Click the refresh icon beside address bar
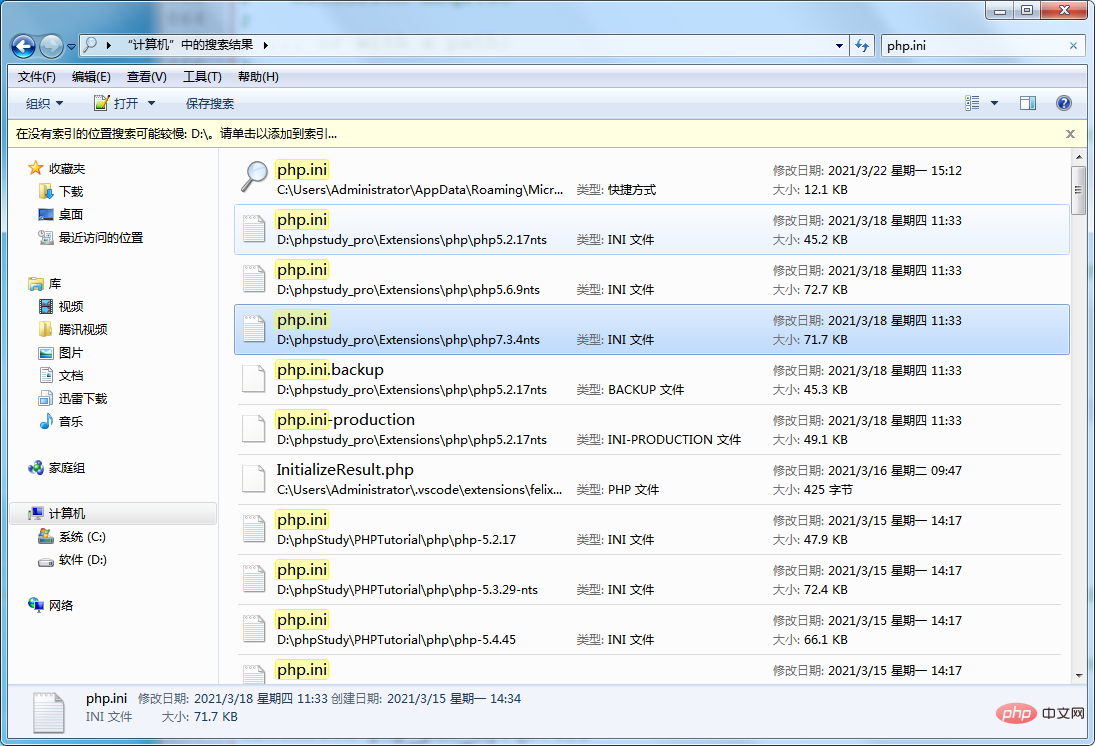The height and width of the screenshot is (746, 1095). click(x=862, y=46)
